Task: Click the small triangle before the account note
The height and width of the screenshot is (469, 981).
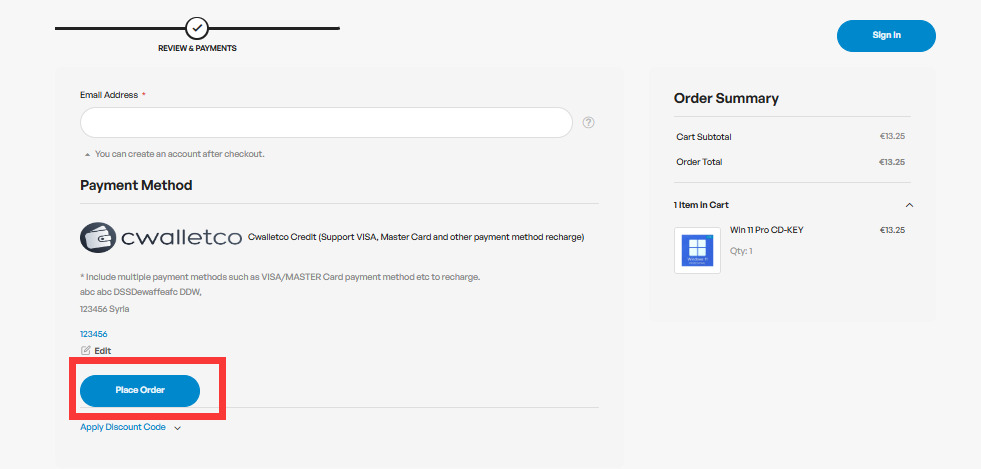Action: [x=87, y=155]
